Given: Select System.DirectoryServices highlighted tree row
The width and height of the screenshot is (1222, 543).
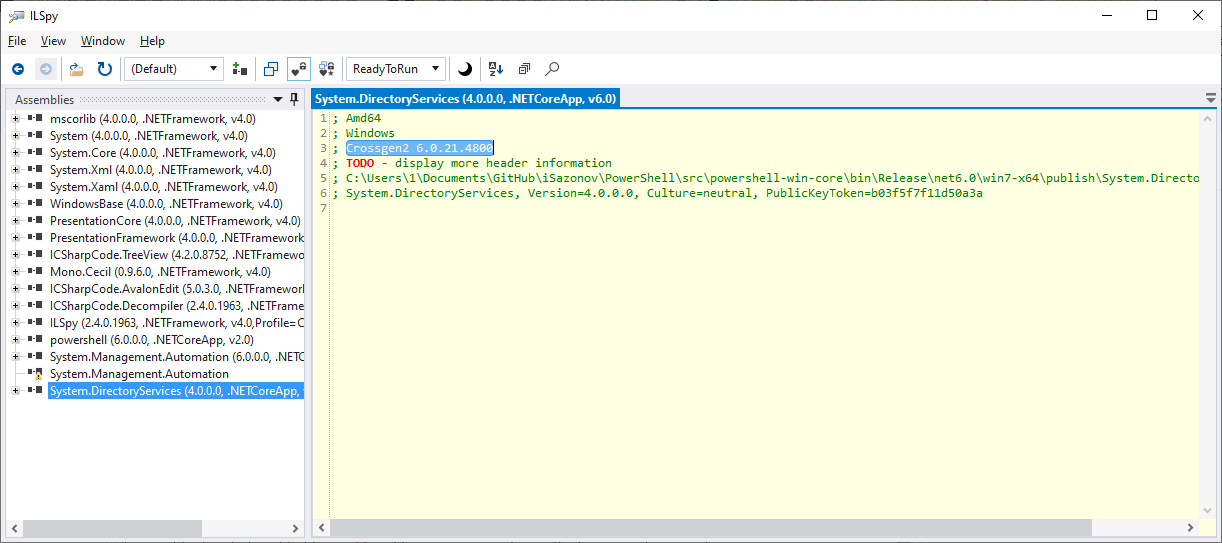Looking at the screenshot, I should pos(176,391).
